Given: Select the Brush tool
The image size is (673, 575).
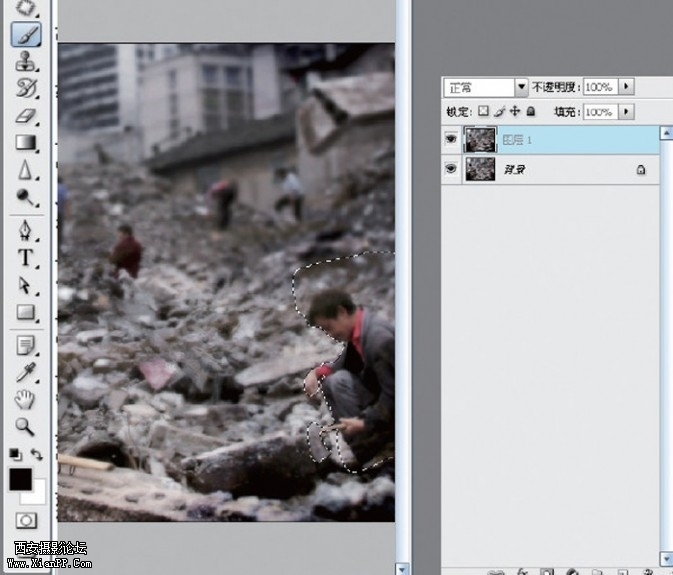Looking at the screenshot, I should 26,35.
